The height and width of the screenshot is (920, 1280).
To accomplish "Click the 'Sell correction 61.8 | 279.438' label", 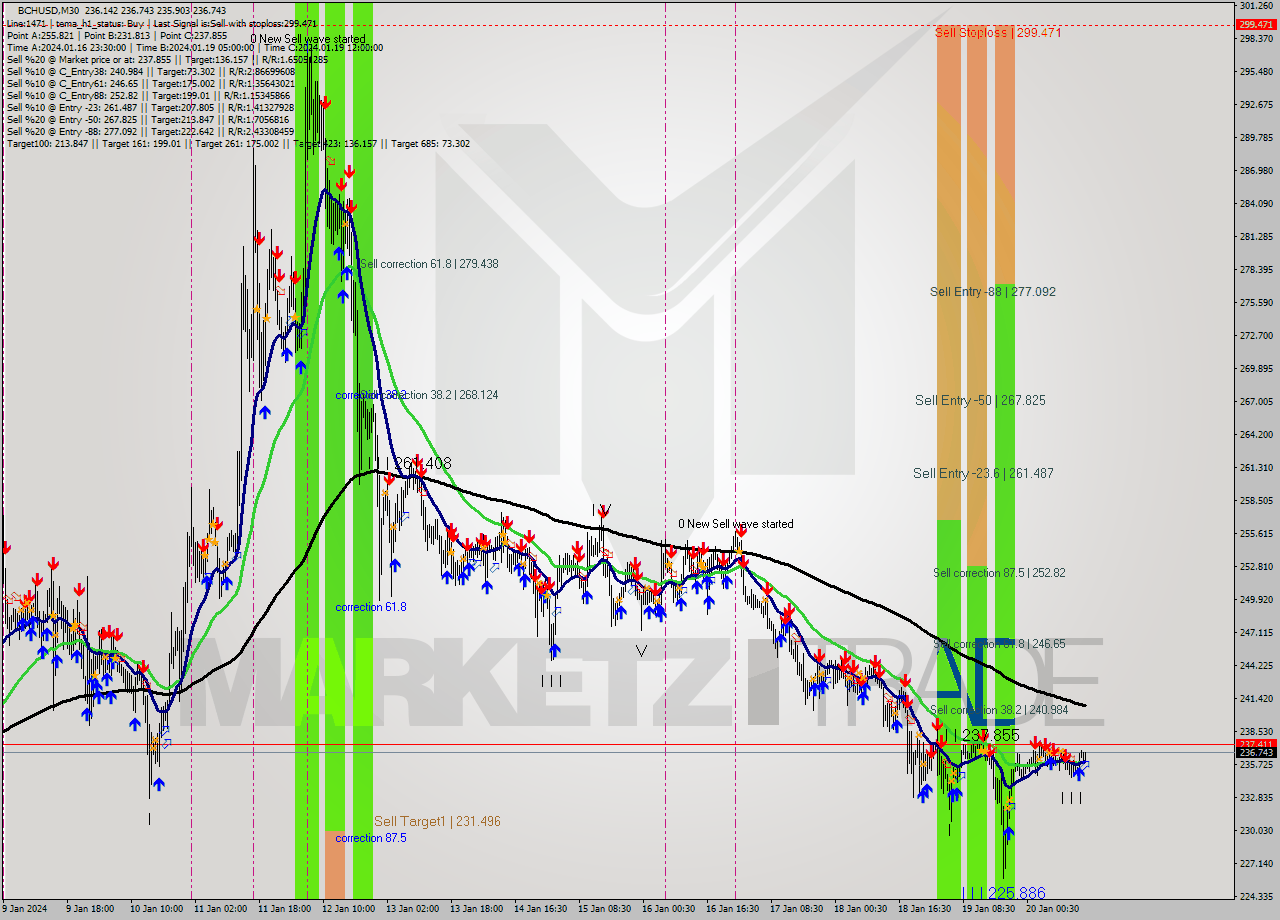I will [x=429, y=264].
